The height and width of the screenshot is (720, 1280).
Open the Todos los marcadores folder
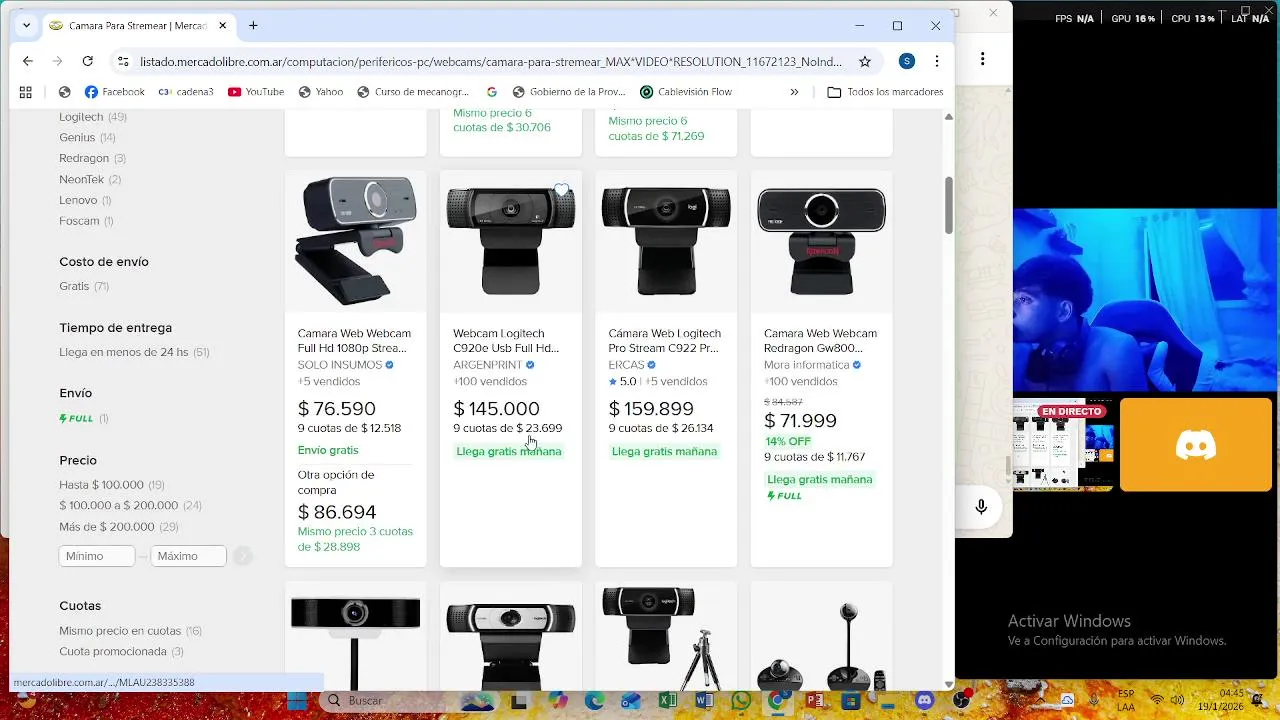pos(885,92)
